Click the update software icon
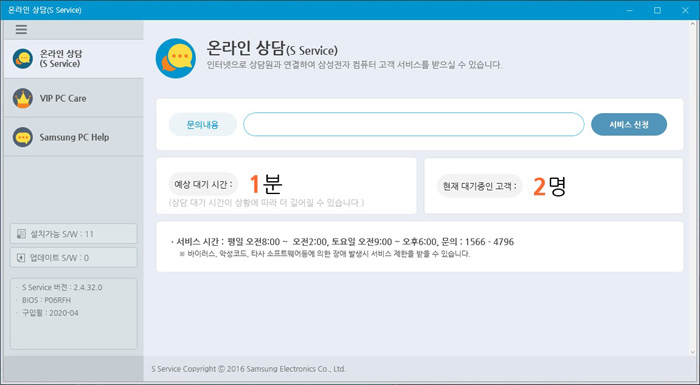Screen dimensions: 700x385 point(21,258)
